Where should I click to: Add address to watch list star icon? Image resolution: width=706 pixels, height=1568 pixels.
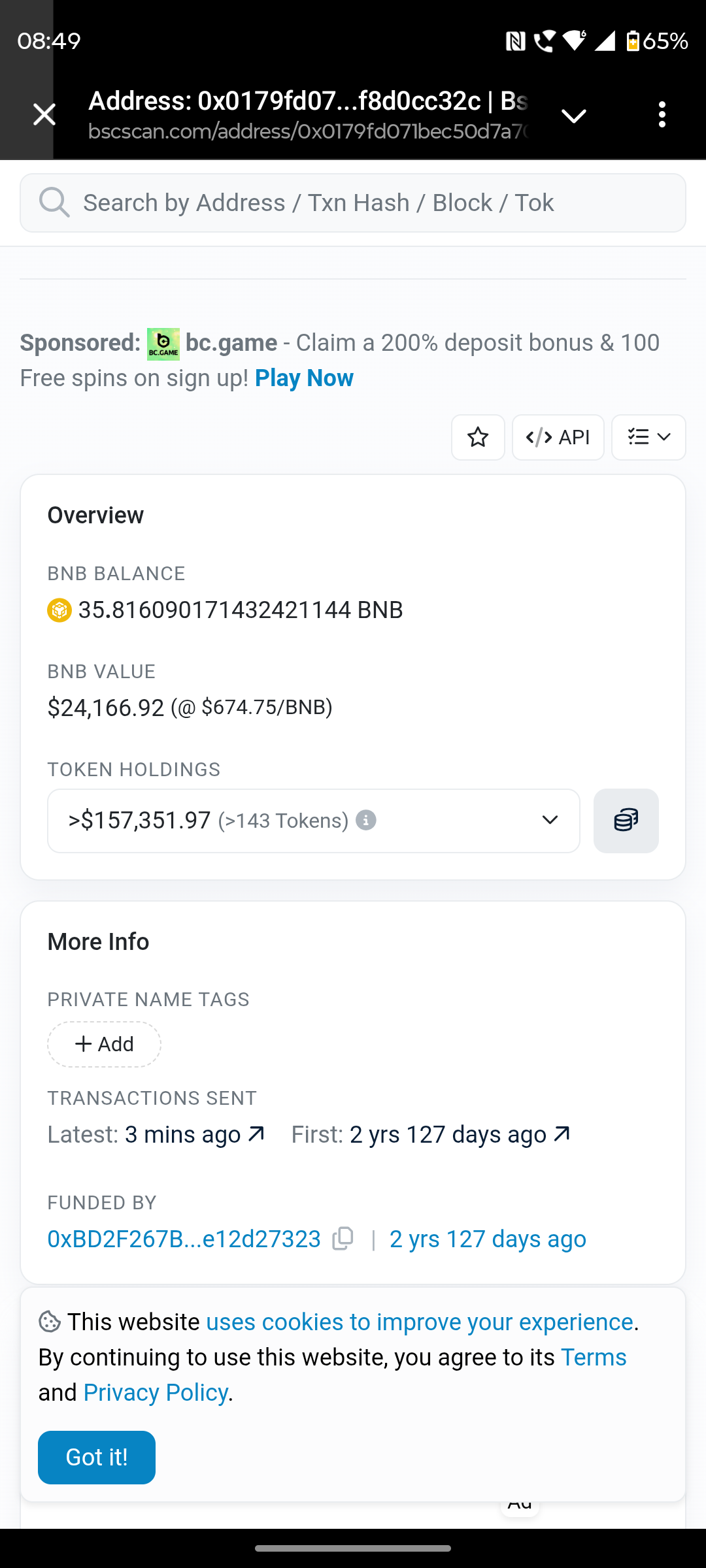[478, 437]
